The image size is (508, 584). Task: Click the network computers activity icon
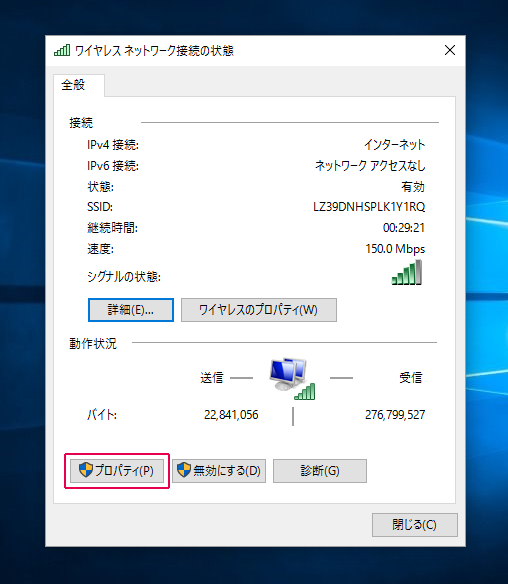292,378
